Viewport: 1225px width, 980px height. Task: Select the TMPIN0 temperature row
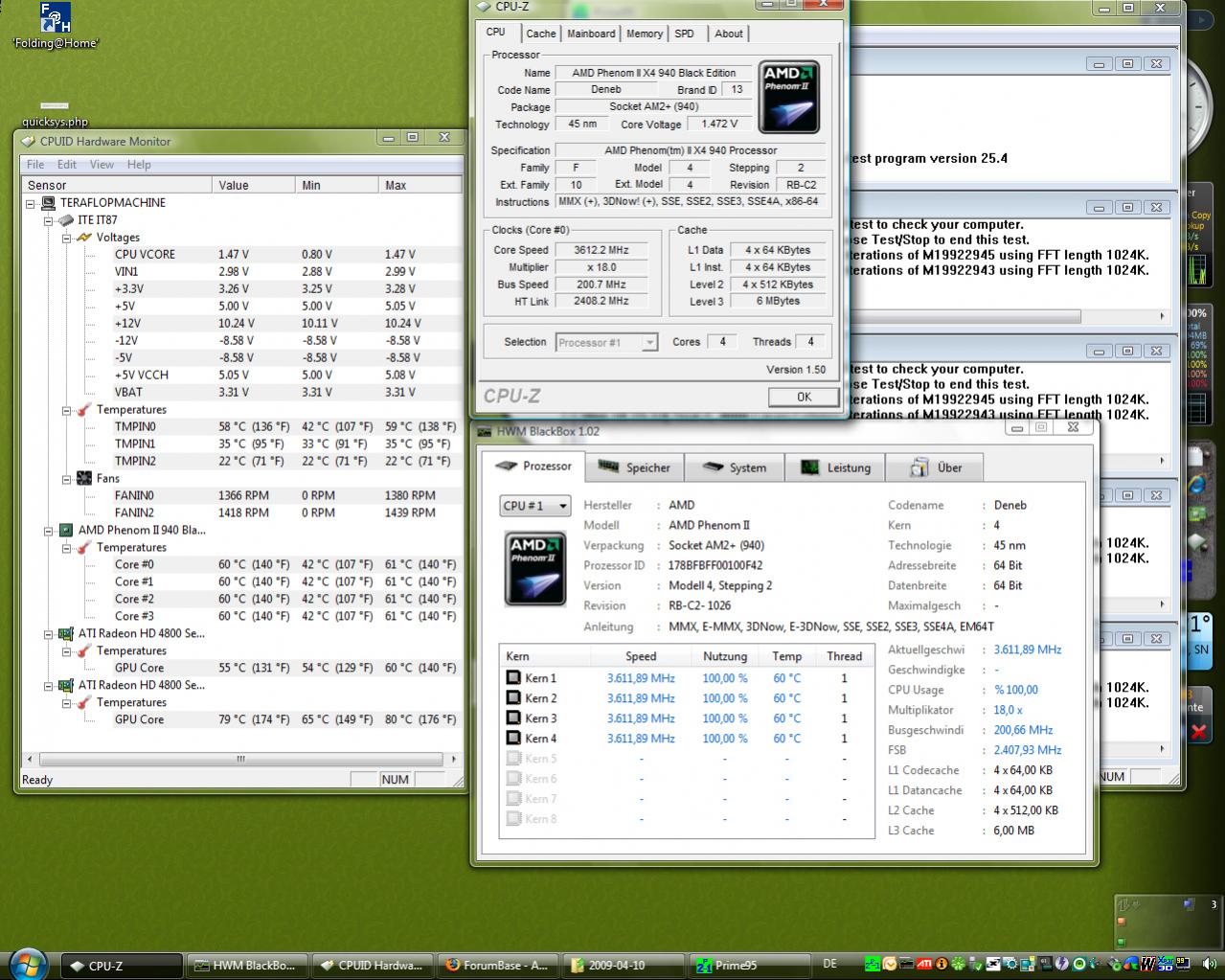(242, 426)
